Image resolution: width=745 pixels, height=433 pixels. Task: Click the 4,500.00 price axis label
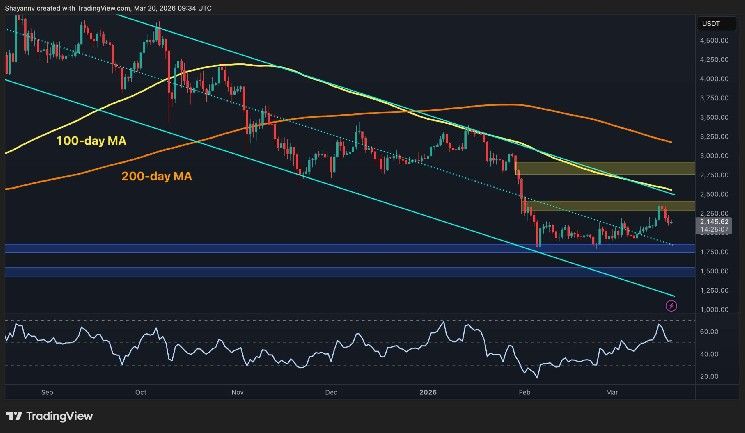point(714,41)
